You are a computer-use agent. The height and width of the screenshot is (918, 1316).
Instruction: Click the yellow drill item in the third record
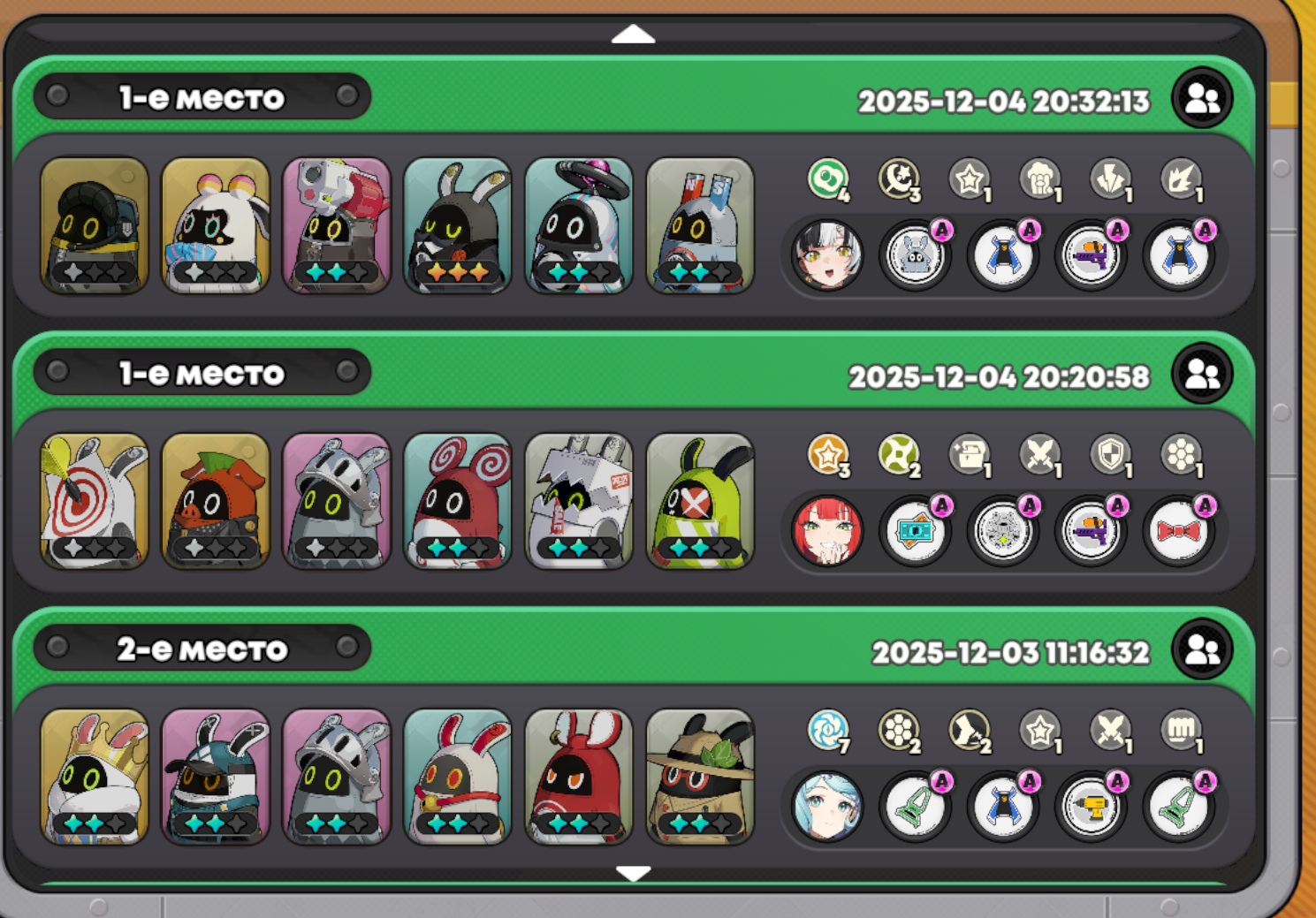click(1091, 807)
